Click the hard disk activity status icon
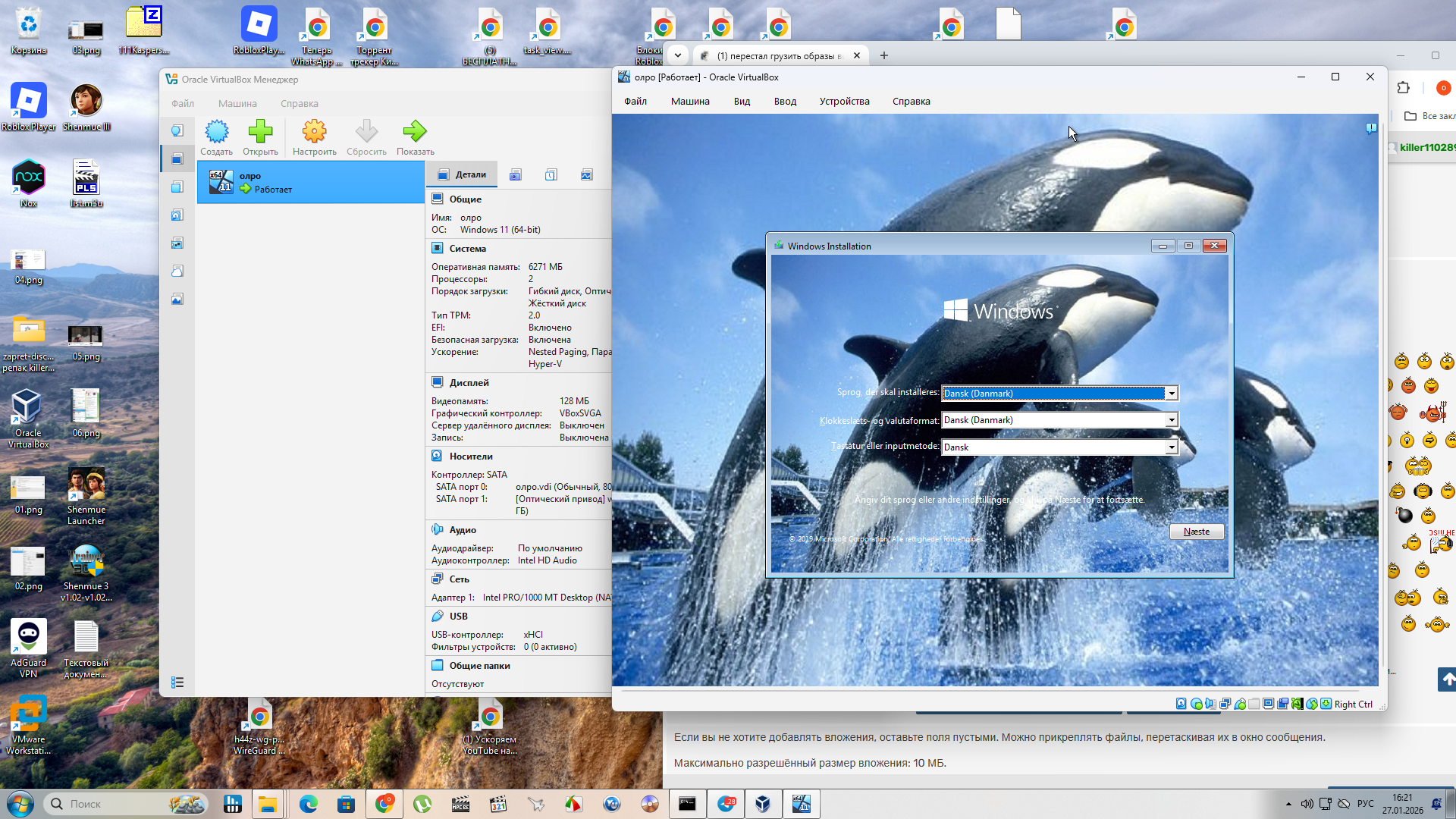 pyautogui.click(x=1181, y=704)
